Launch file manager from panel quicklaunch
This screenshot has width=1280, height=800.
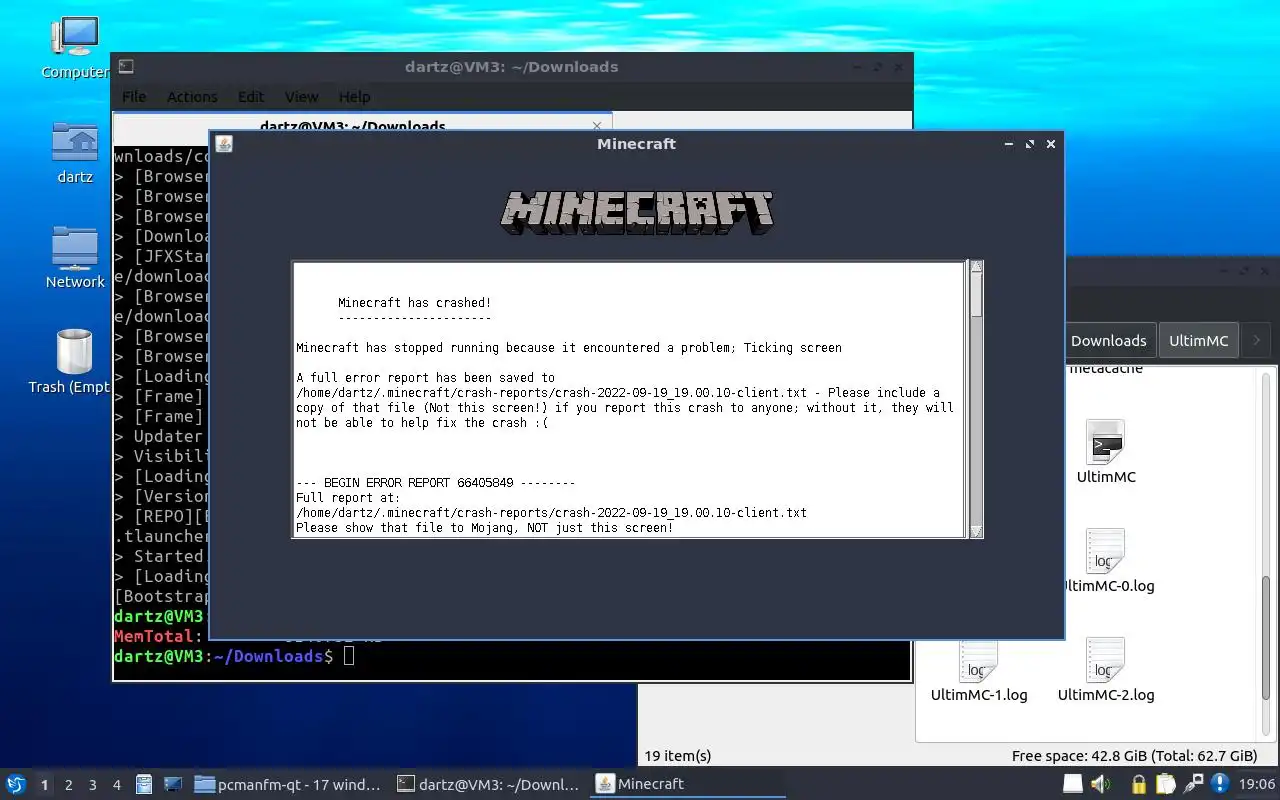click(144, 784)
